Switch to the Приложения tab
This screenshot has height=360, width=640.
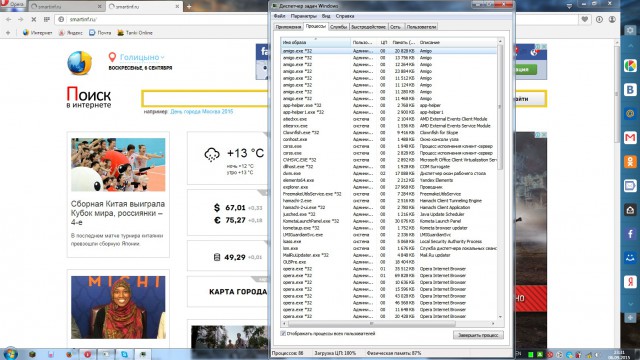(x=288, y=27)
